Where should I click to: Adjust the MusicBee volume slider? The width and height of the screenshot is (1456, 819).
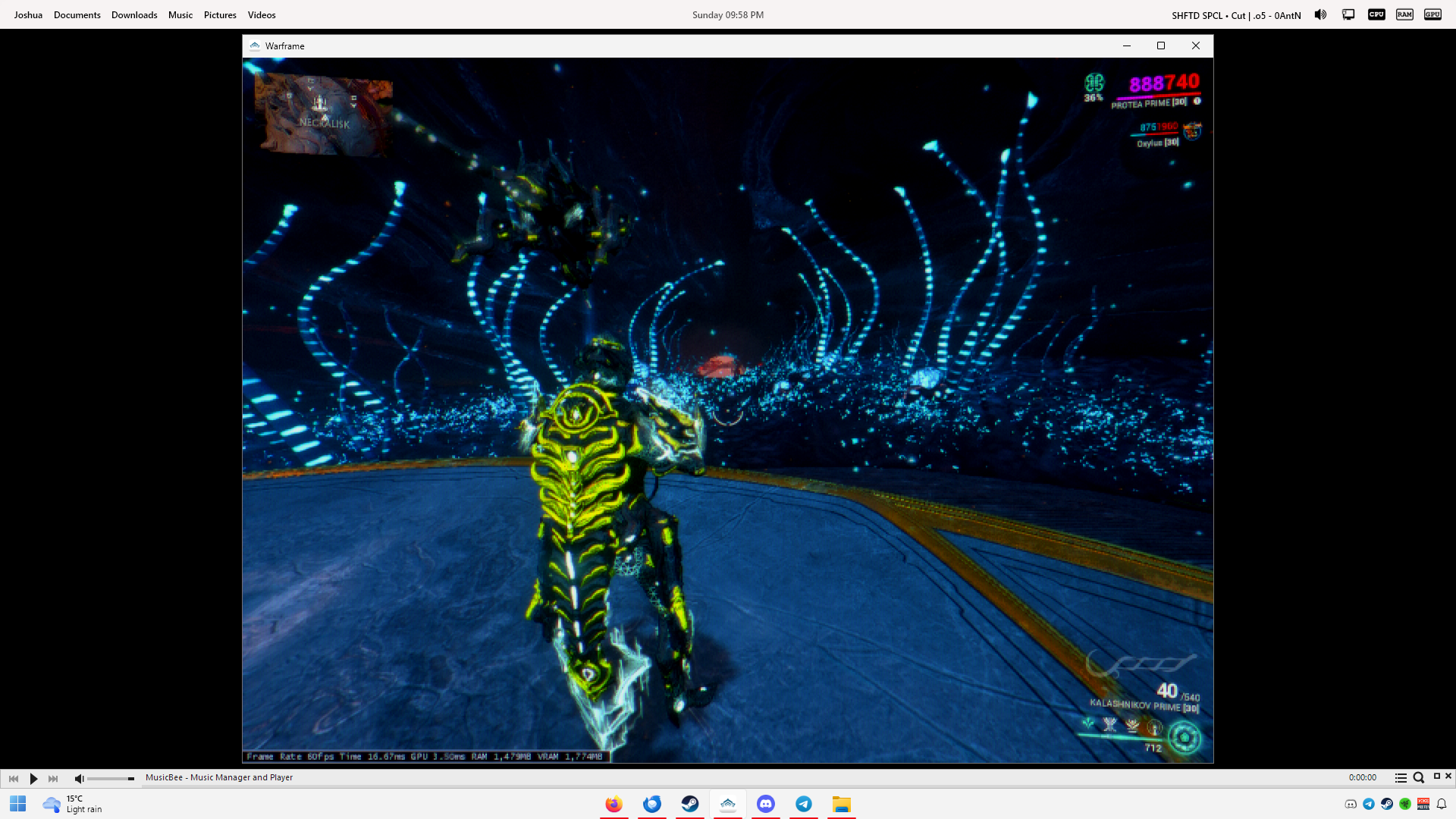(x=111, y=779)
